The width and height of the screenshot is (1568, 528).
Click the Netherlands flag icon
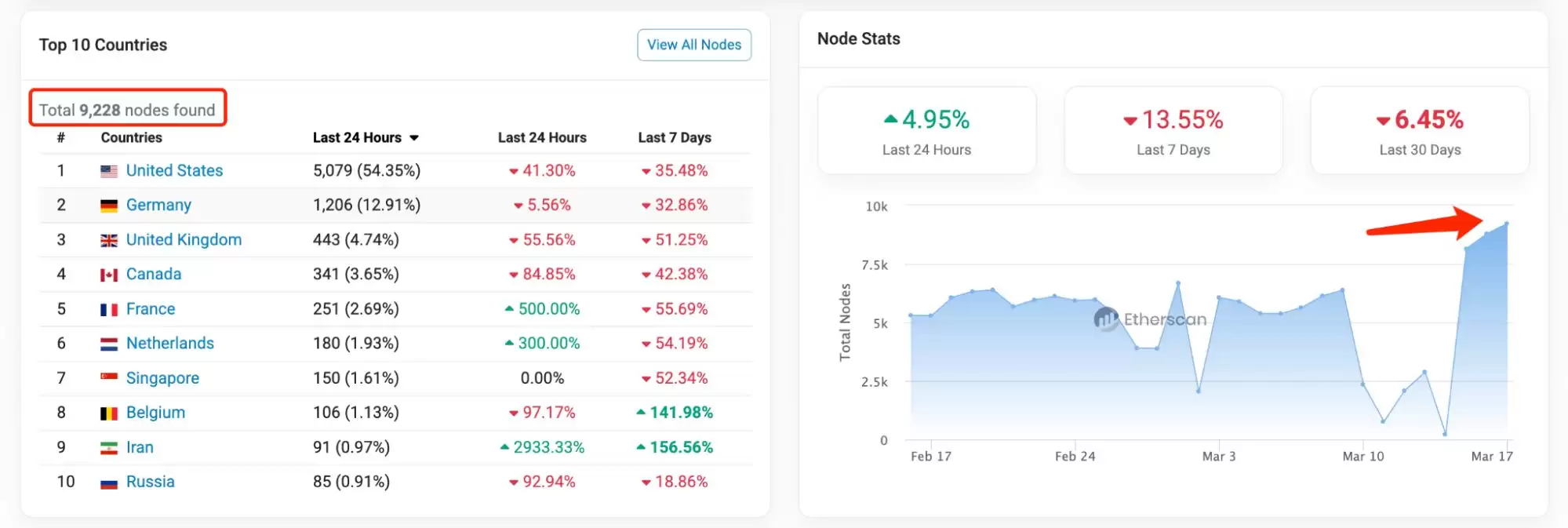[109, 344]
